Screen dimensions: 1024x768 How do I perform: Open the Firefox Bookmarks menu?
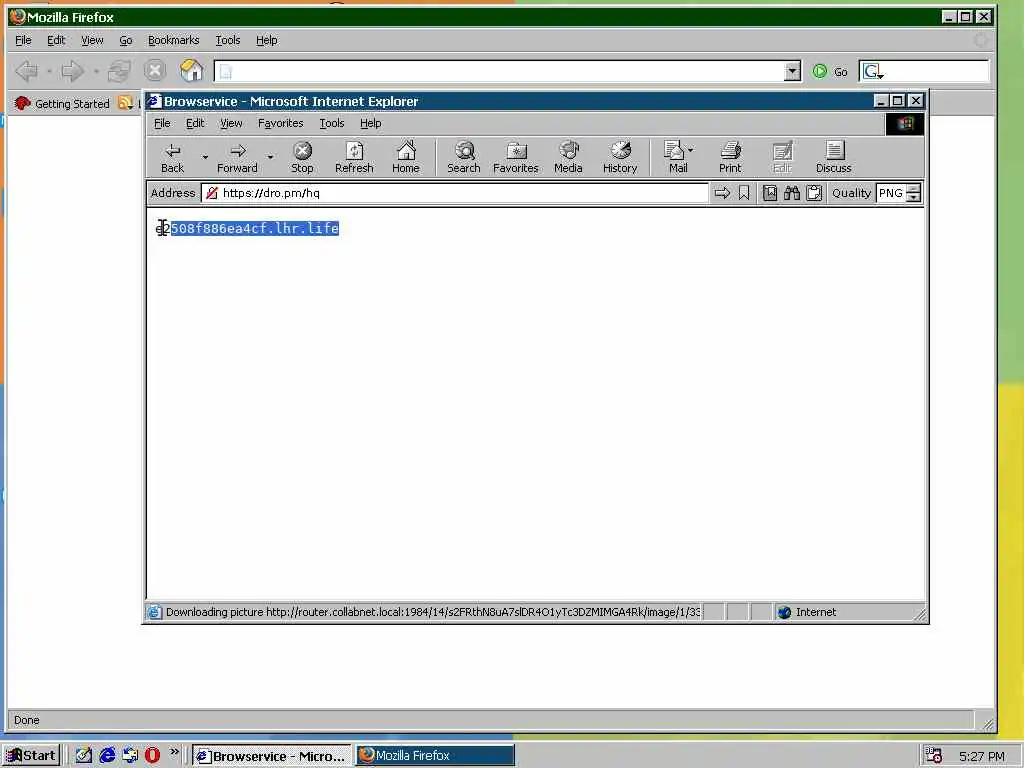tap(173, 40)
